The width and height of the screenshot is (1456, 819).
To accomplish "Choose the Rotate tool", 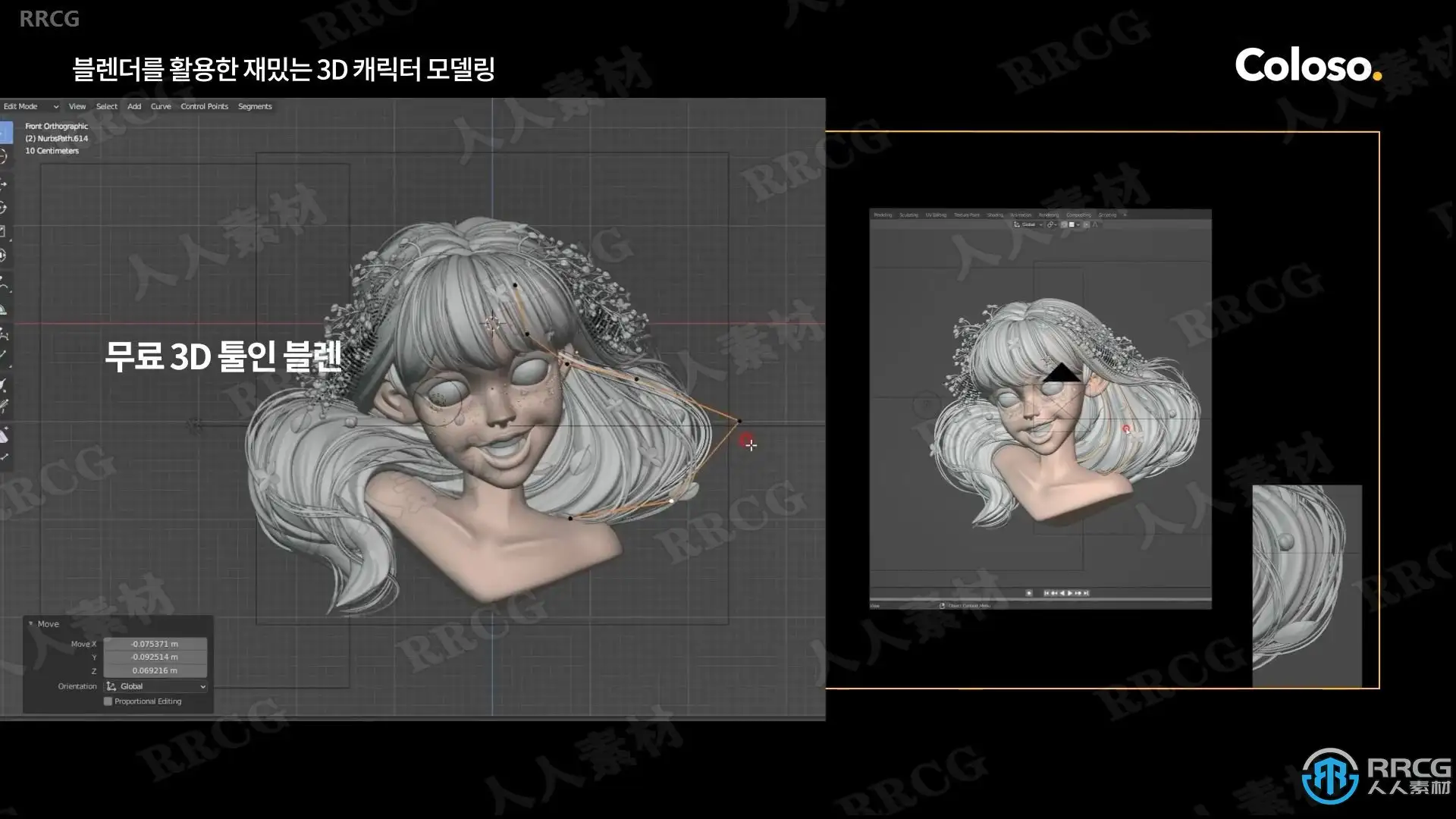I will coord(4,208).
